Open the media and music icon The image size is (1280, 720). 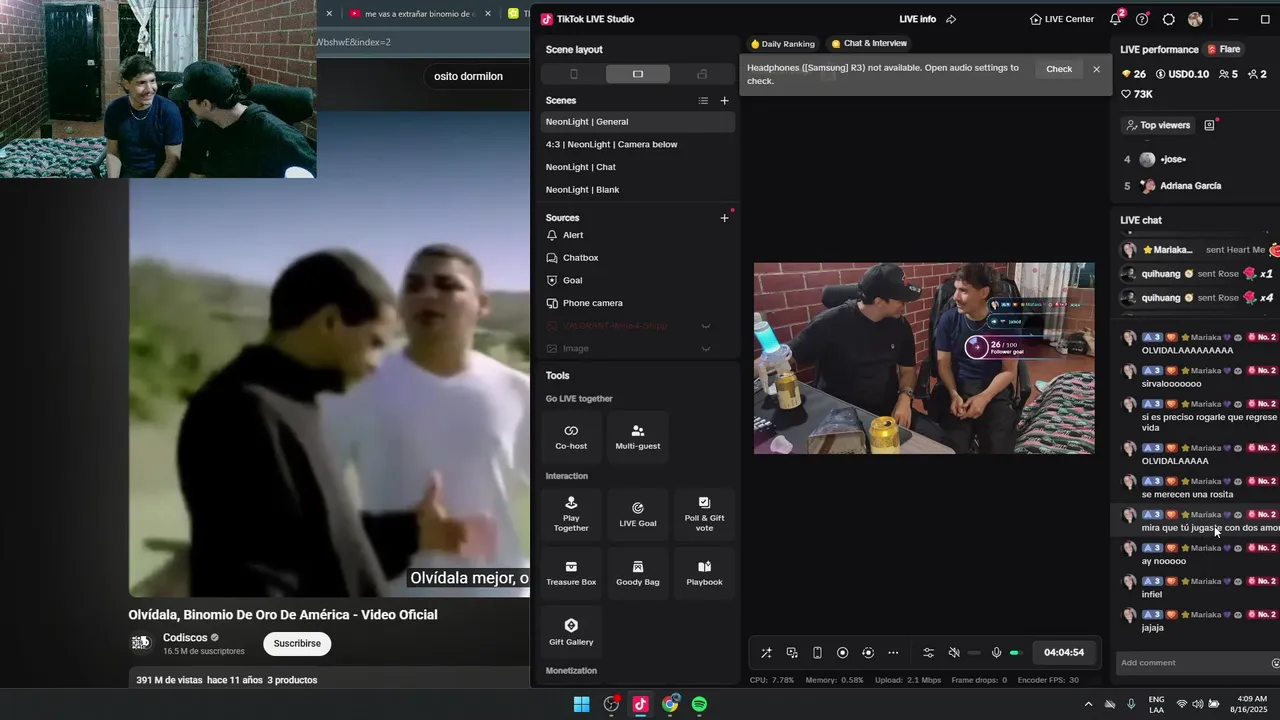point(792,653)
